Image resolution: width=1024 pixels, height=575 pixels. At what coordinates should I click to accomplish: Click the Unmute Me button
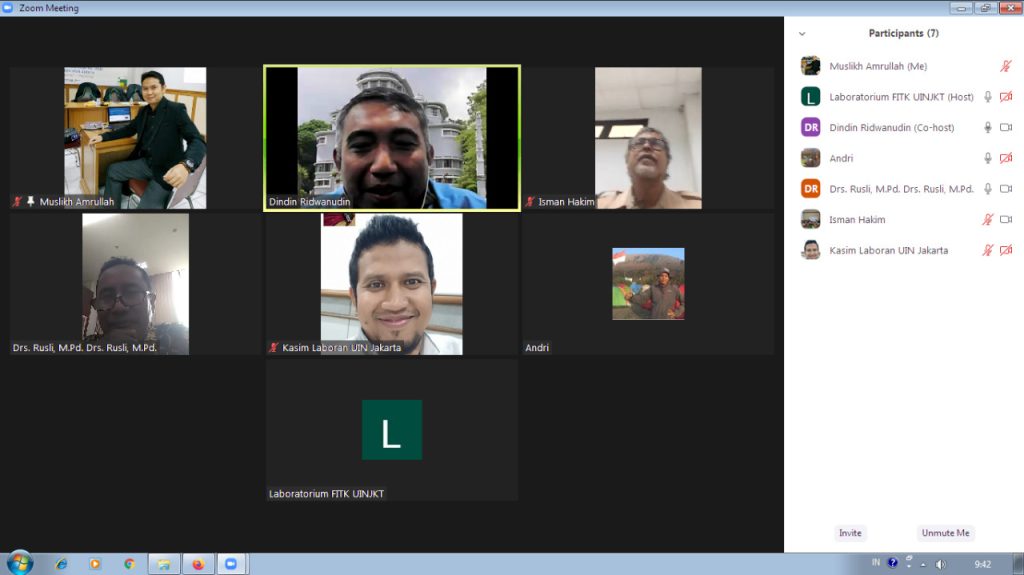[x=945, y=533]
